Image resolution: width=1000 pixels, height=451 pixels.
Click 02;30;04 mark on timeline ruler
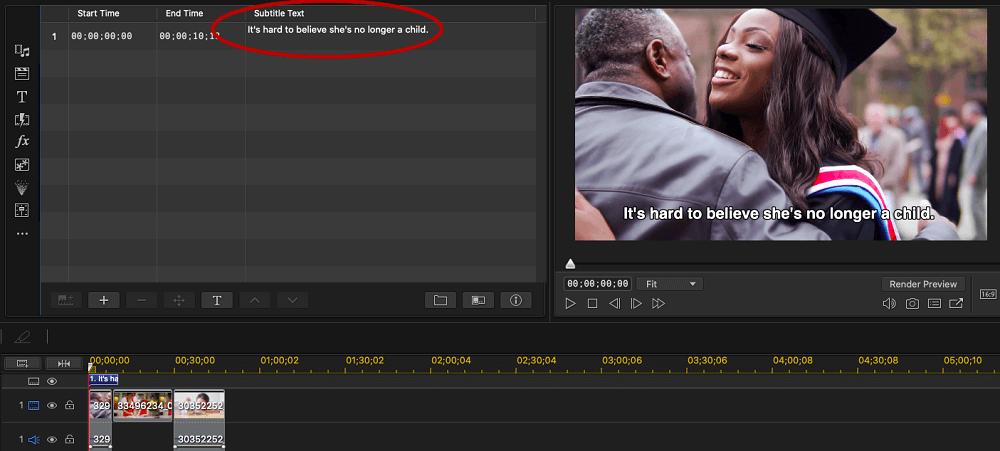[536, 360]
